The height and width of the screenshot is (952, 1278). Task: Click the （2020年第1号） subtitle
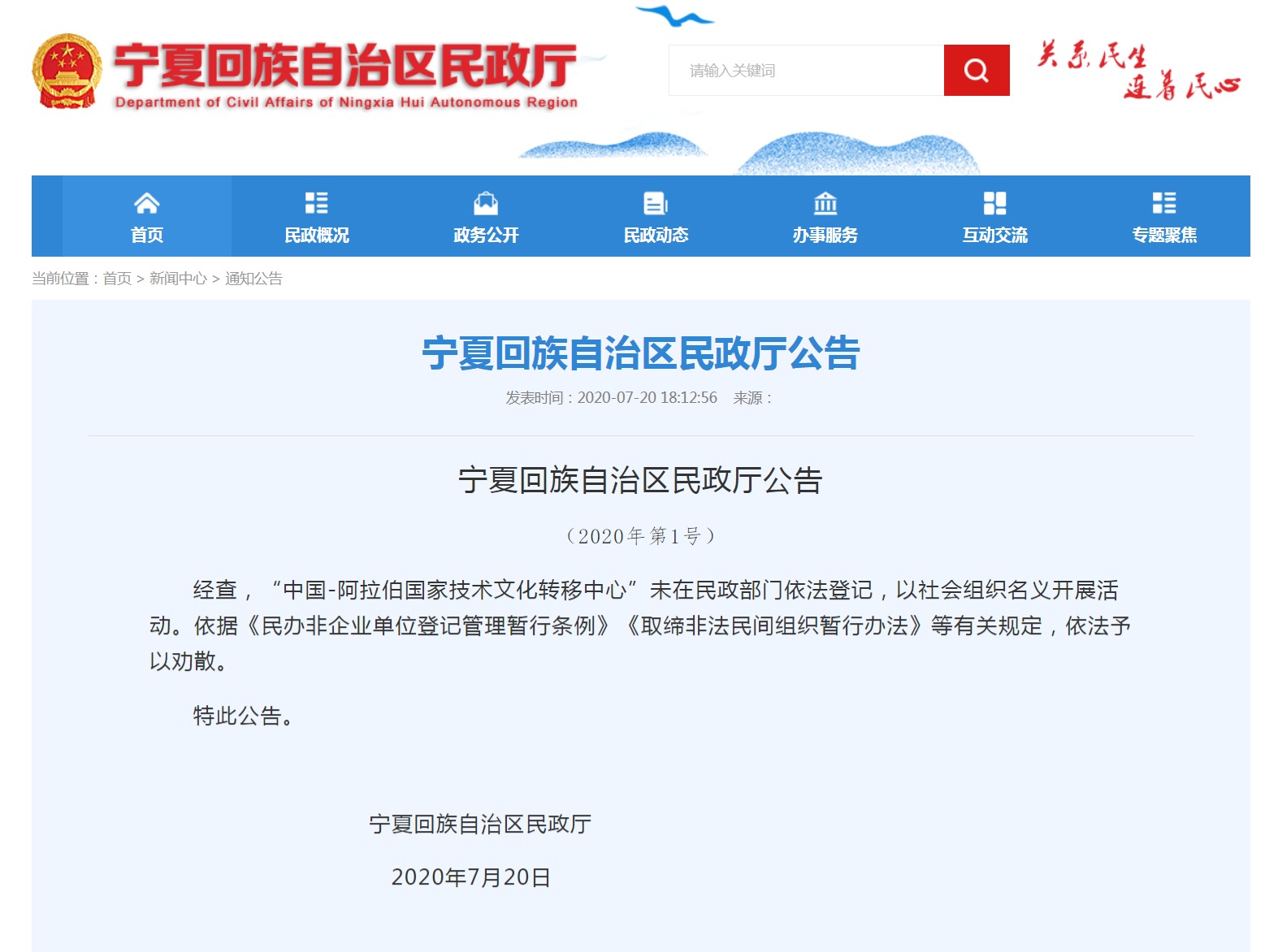coord(641,536)
